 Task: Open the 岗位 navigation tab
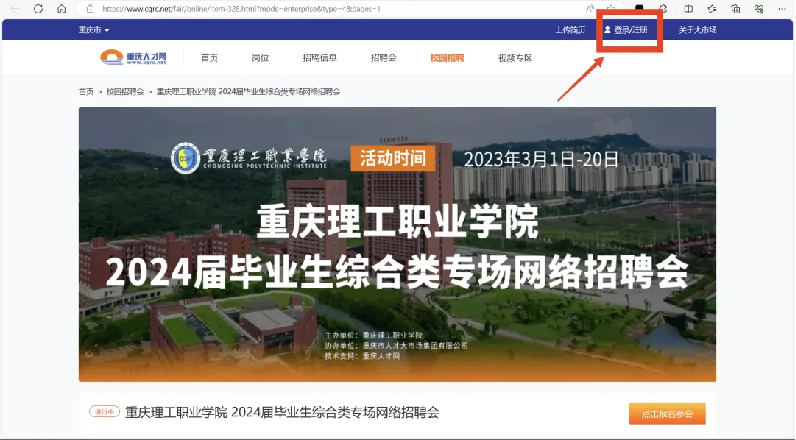pos(260,58)
